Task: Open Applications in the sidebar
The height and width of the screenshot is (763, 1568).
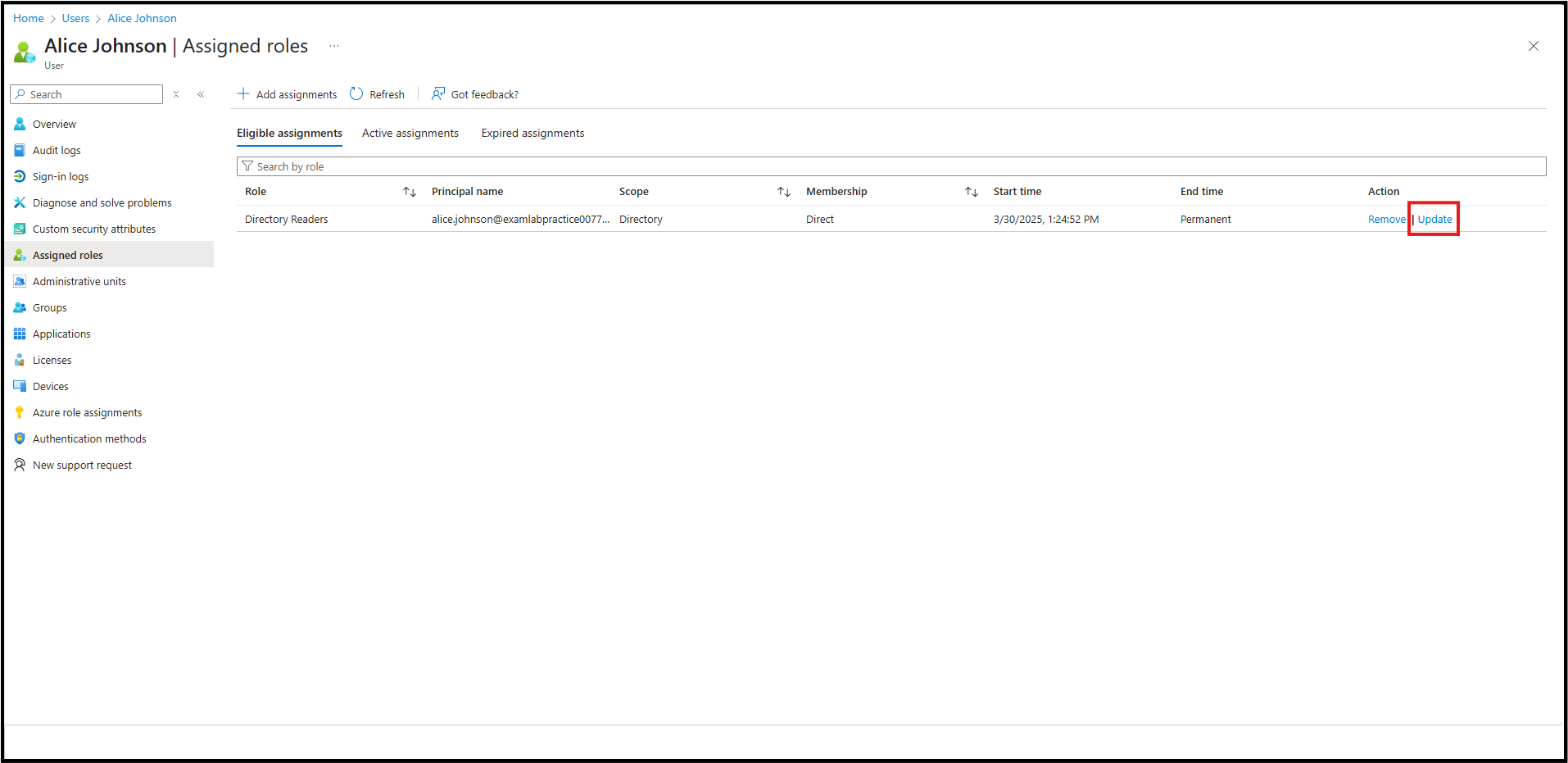Action: [61, 334]
